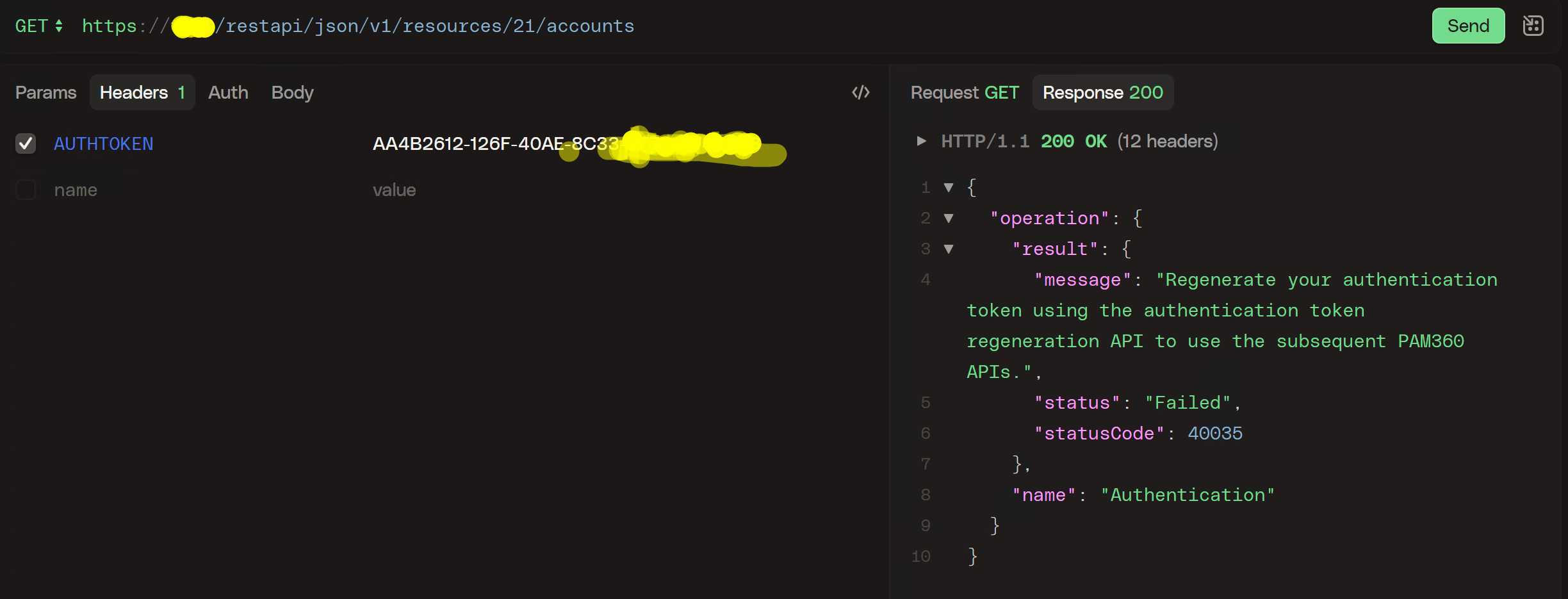
Task: Enable the empty new header checkbox
Action: (26, 190)
